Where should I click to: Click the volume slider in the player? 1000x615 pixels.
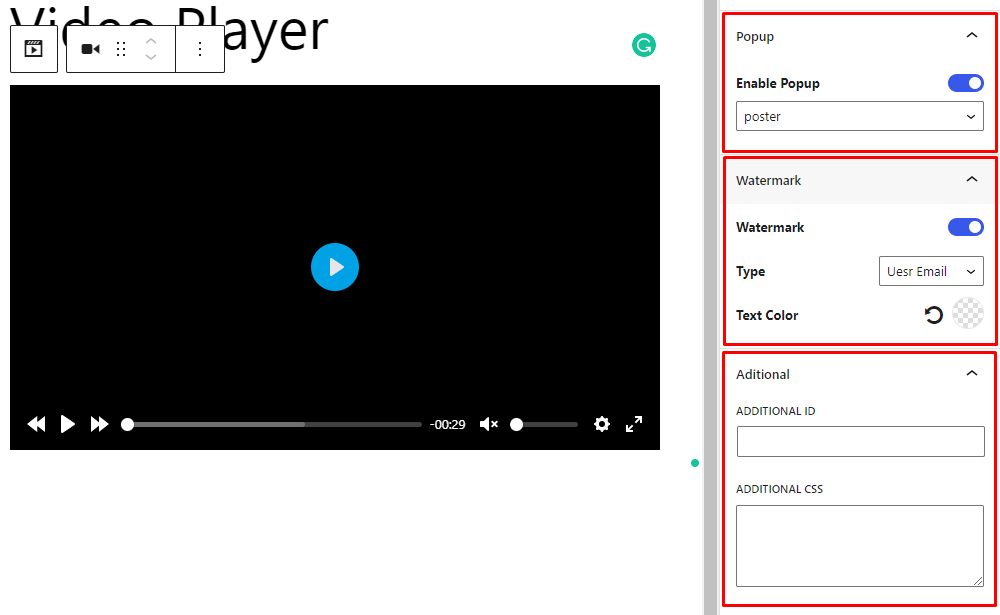pos(543,424)
